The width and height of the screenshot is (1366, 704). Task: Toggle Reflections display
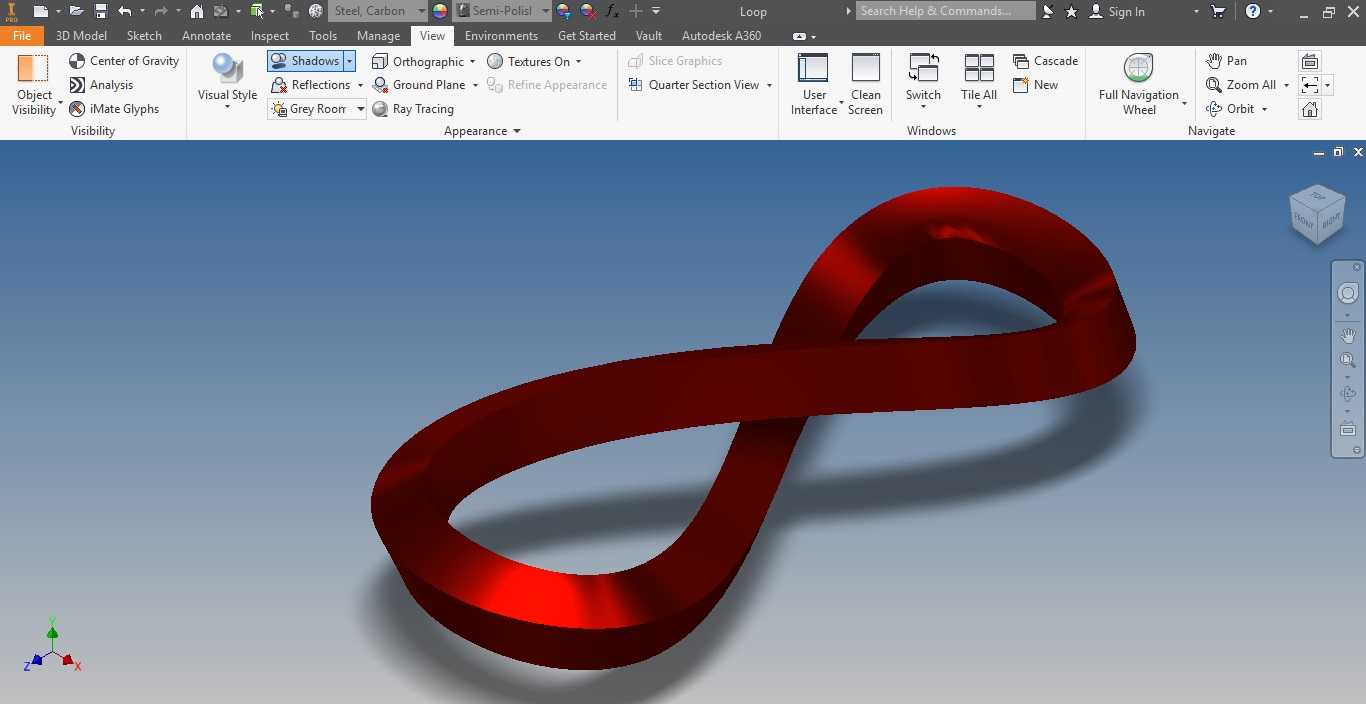tap(311, 85)
